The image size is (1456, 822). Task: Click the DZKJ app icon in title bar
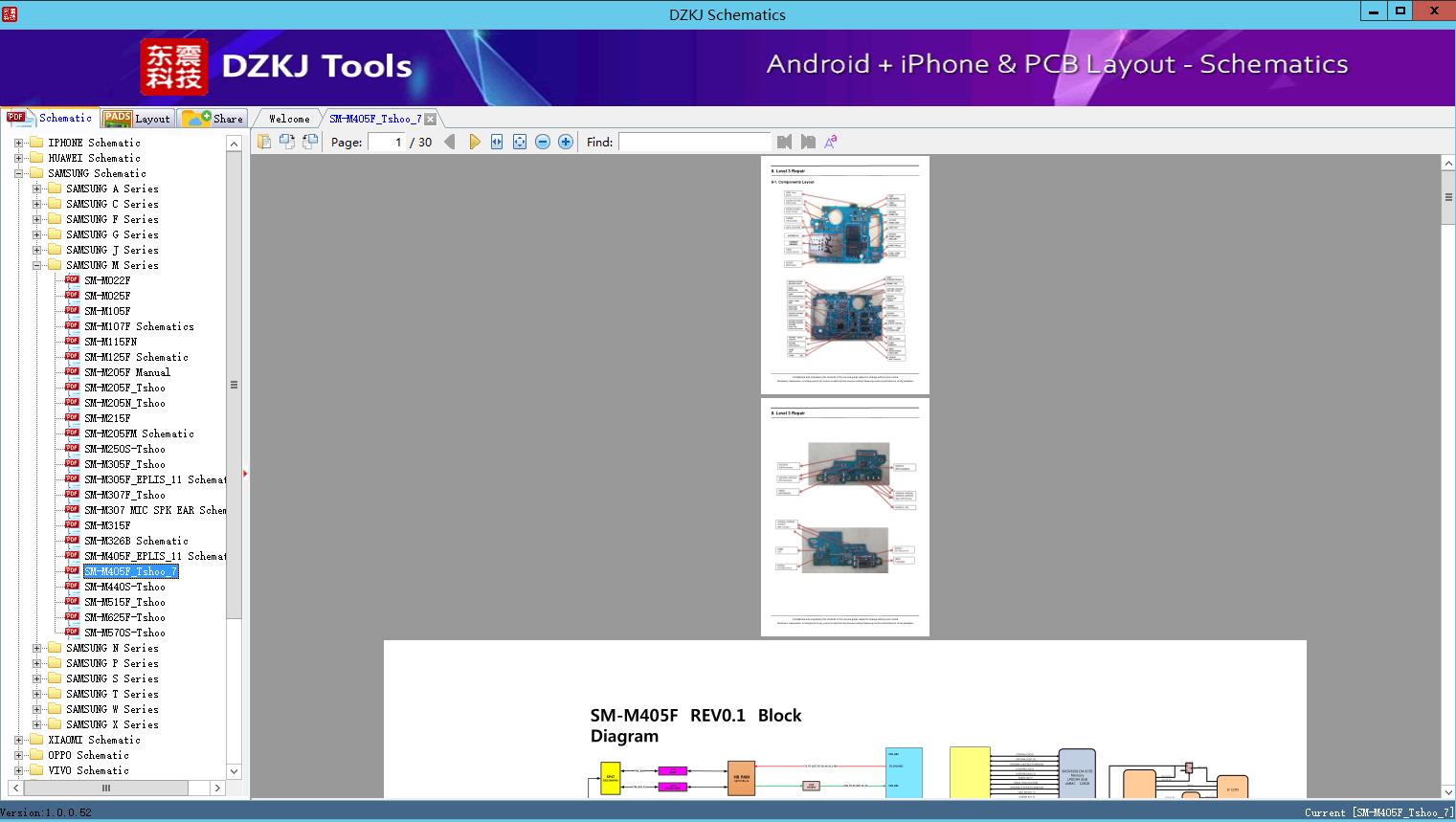click(x=10, y=14)
